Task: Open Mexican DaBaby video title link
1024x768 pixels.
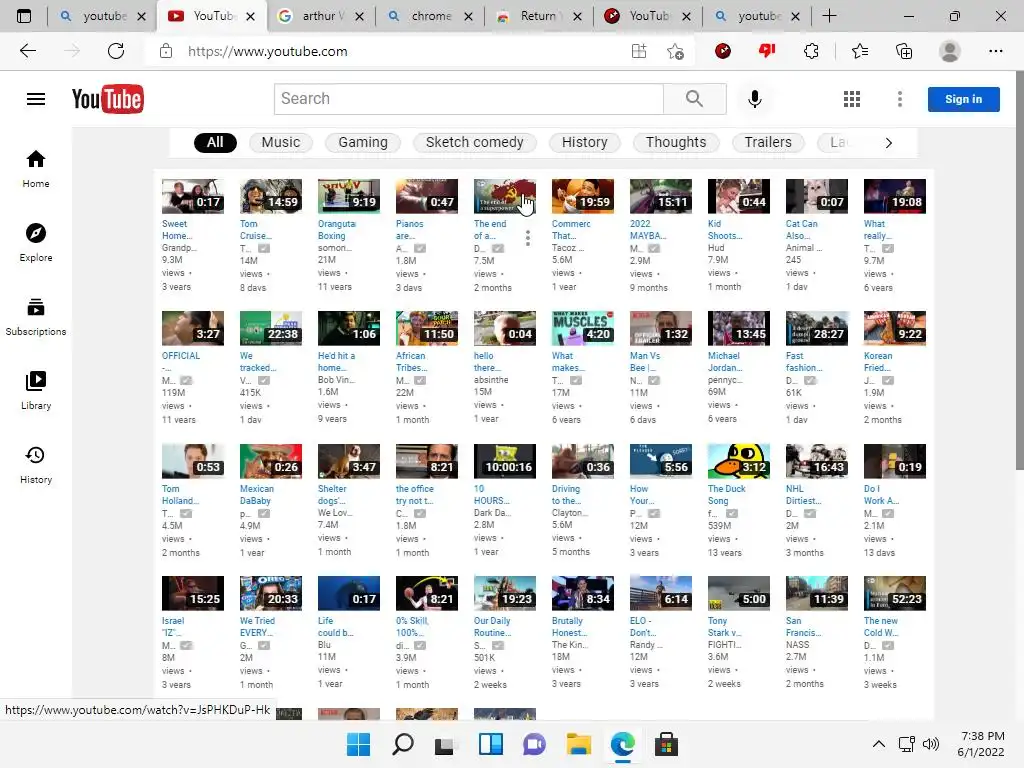Action: [x=257, y=494]
